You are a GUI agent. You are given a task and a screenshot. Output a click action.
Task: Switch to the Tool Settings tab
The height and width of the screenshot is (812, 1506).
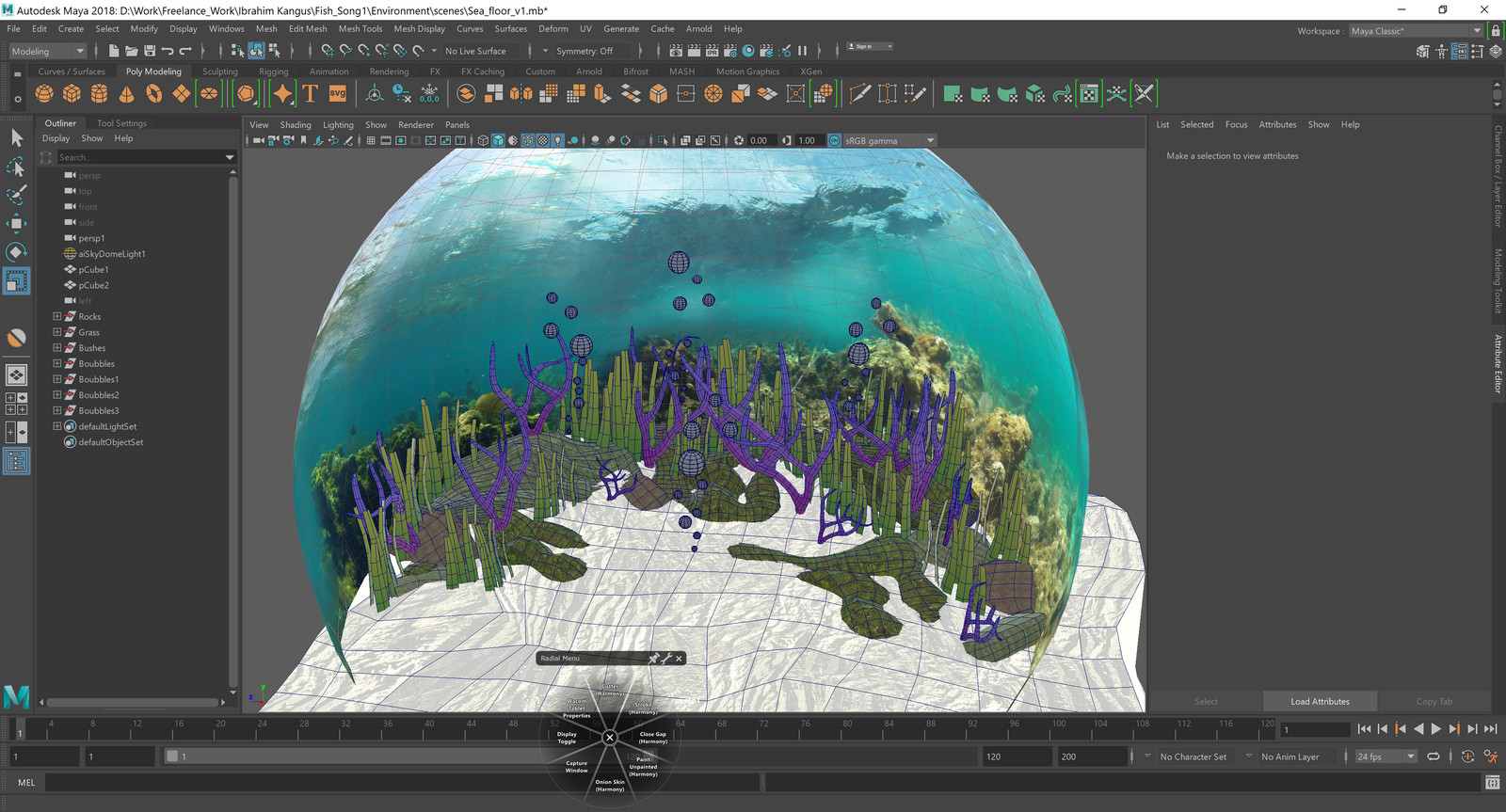[121, 123]
